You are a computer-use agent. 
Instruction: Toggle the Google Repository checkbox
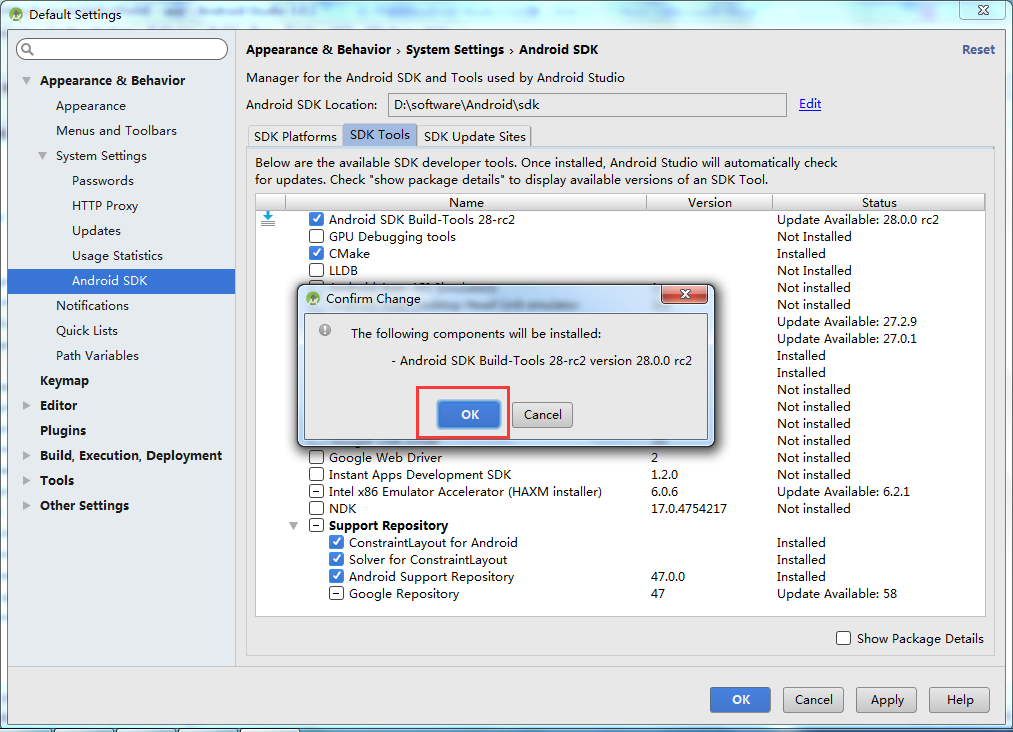coord(337,593)
